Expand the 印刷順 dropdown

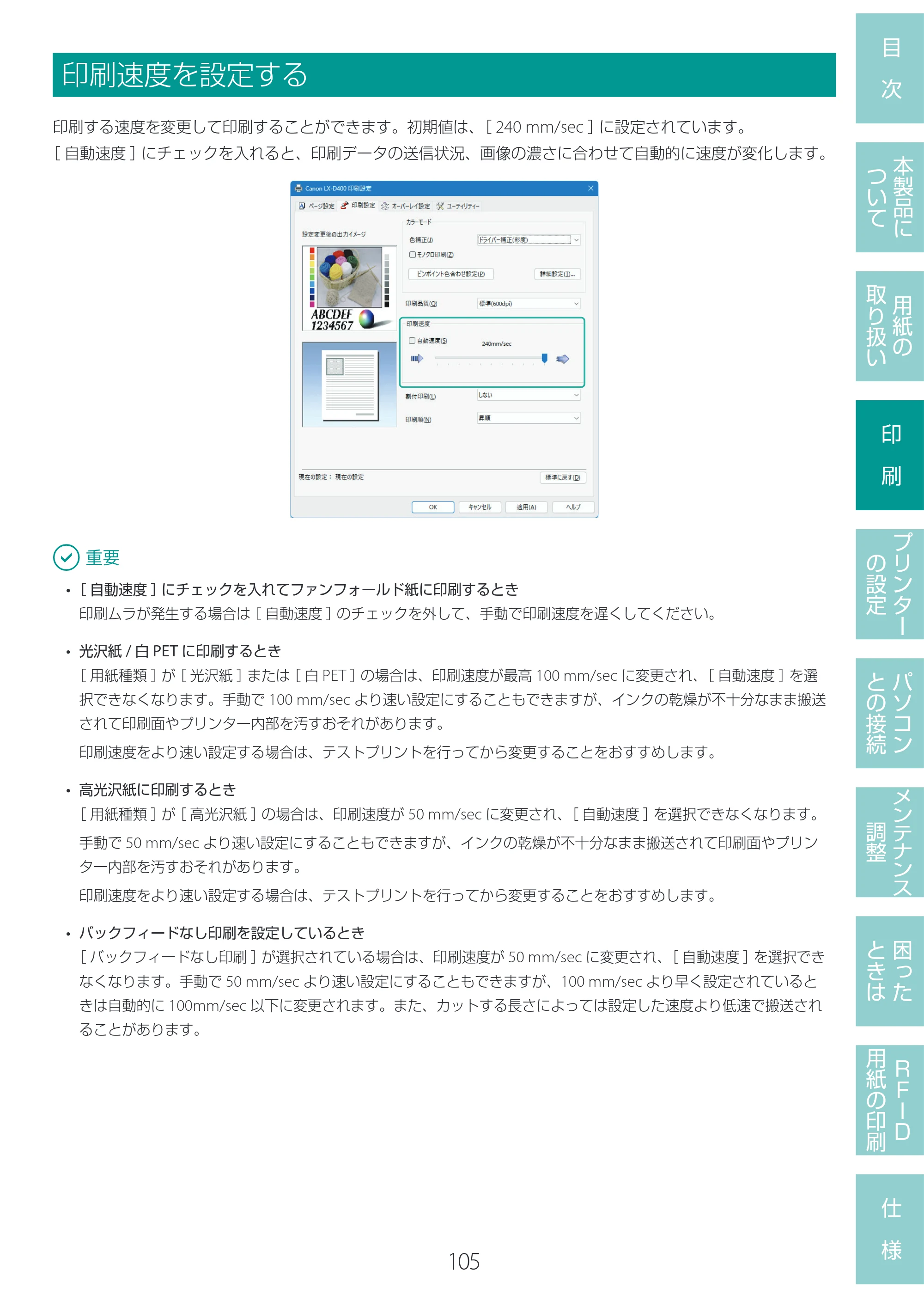point(529,418)
